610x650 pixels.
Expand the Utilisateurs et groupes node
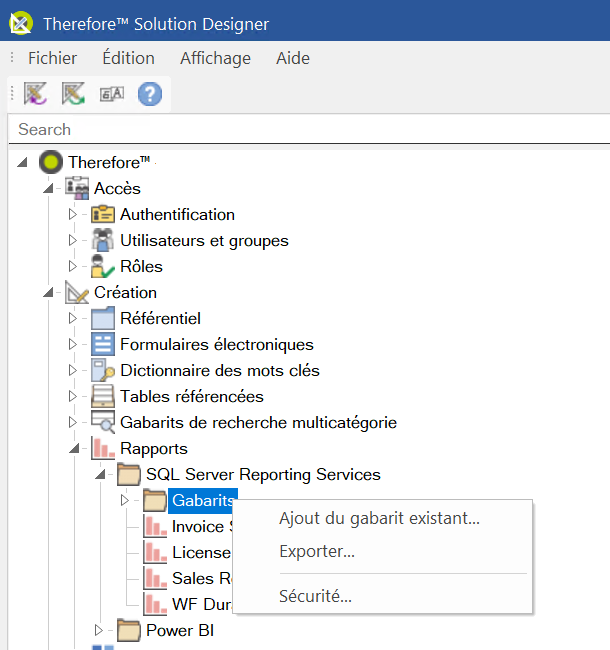click(73, 240)
